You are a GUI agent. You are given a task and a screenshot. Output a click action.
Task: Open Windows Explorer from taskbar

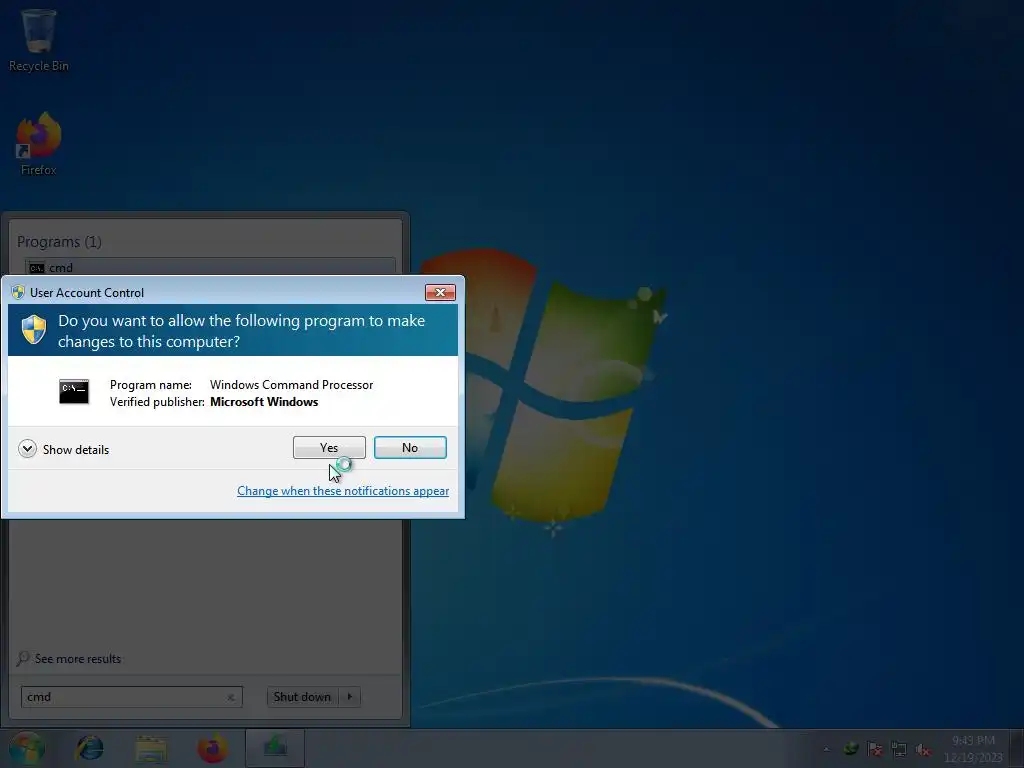[151, 748]
